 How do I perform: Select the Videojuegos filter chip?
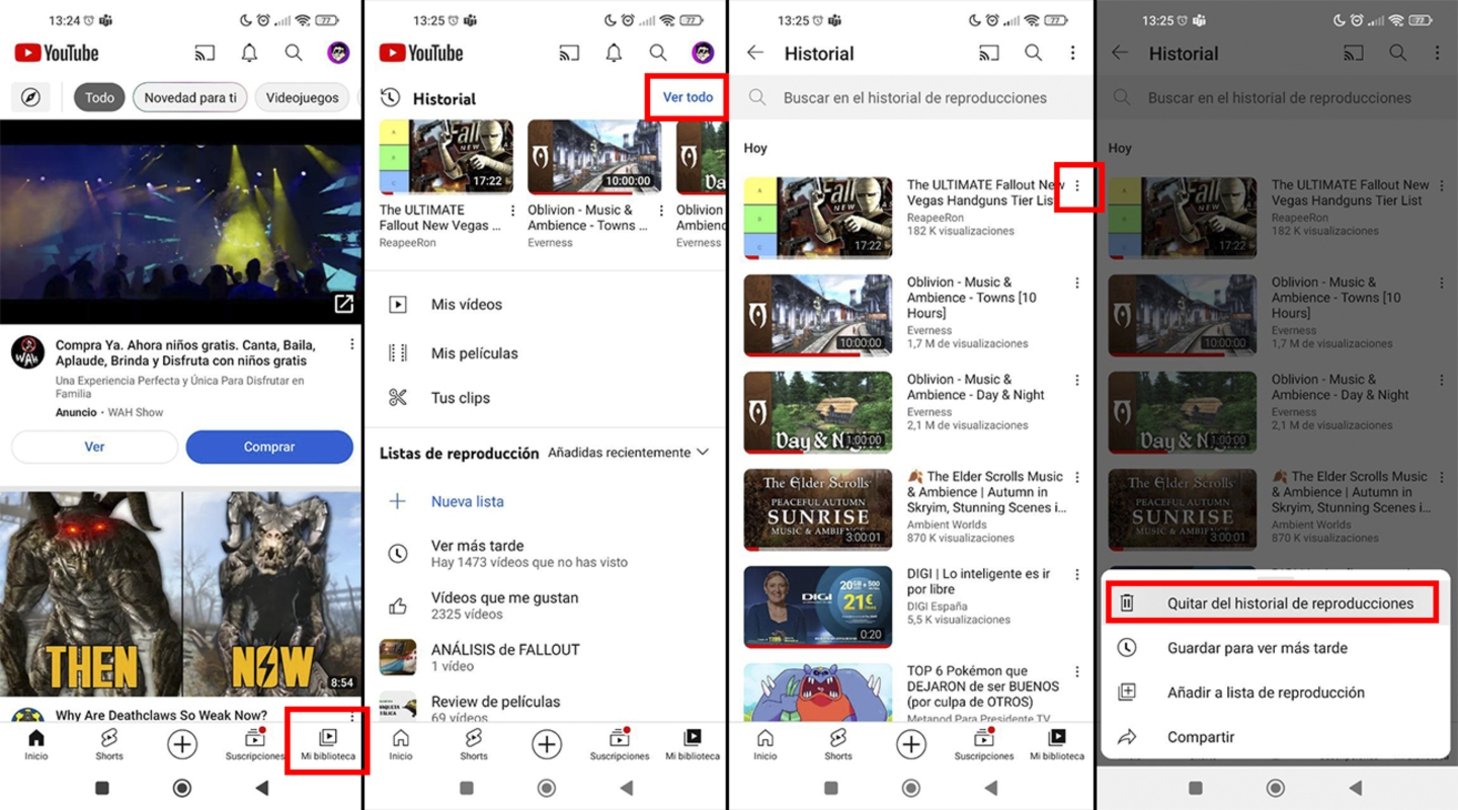[x=303, y=98]
